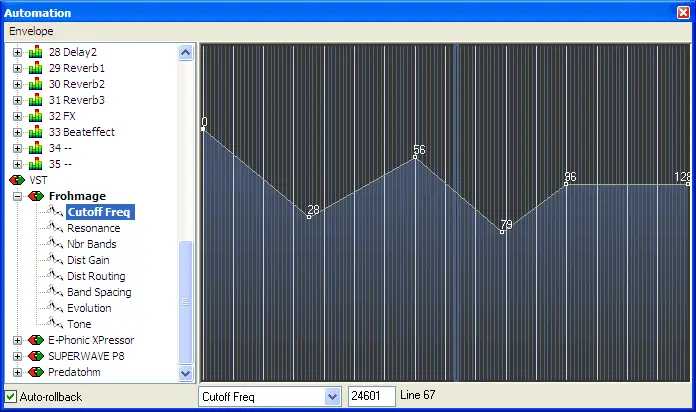
Task: Toggle the Auto-rollback checkbox
Action: pyautogui.click(x=11, y=396)
